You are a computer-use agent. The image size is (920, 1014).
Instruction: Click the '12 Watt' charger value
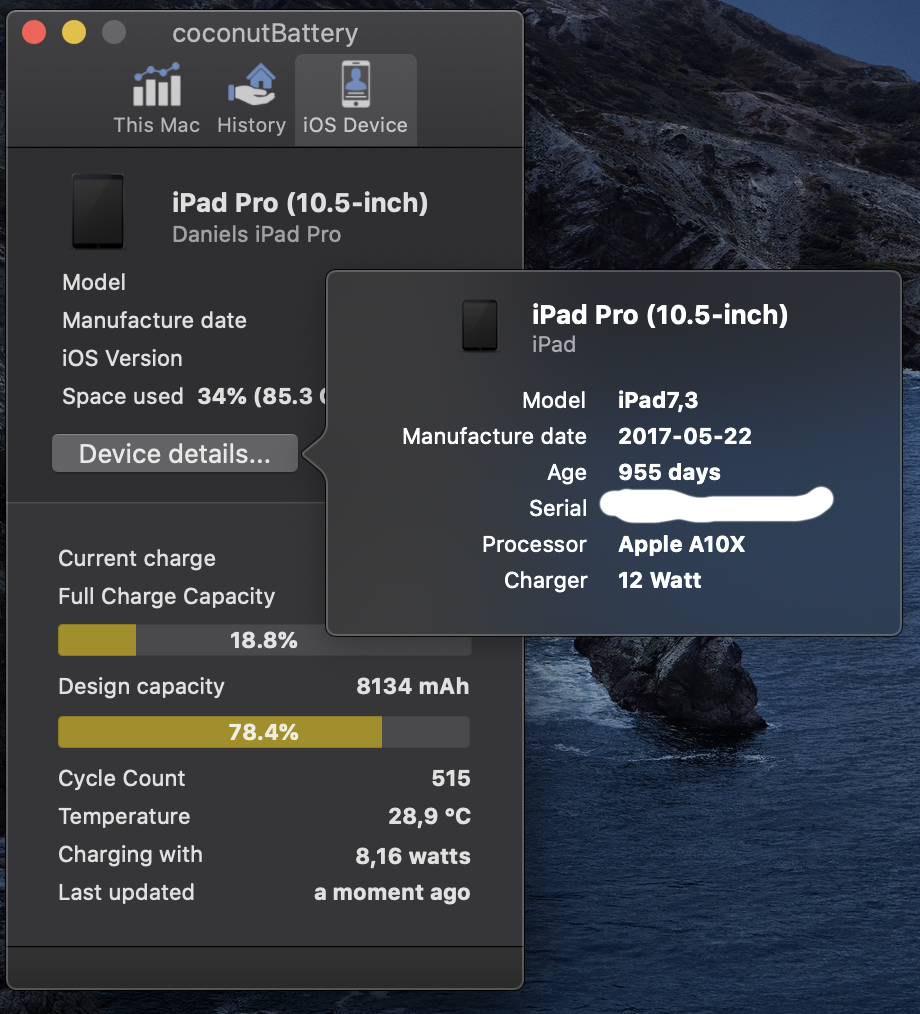click(x=659, y=580)
